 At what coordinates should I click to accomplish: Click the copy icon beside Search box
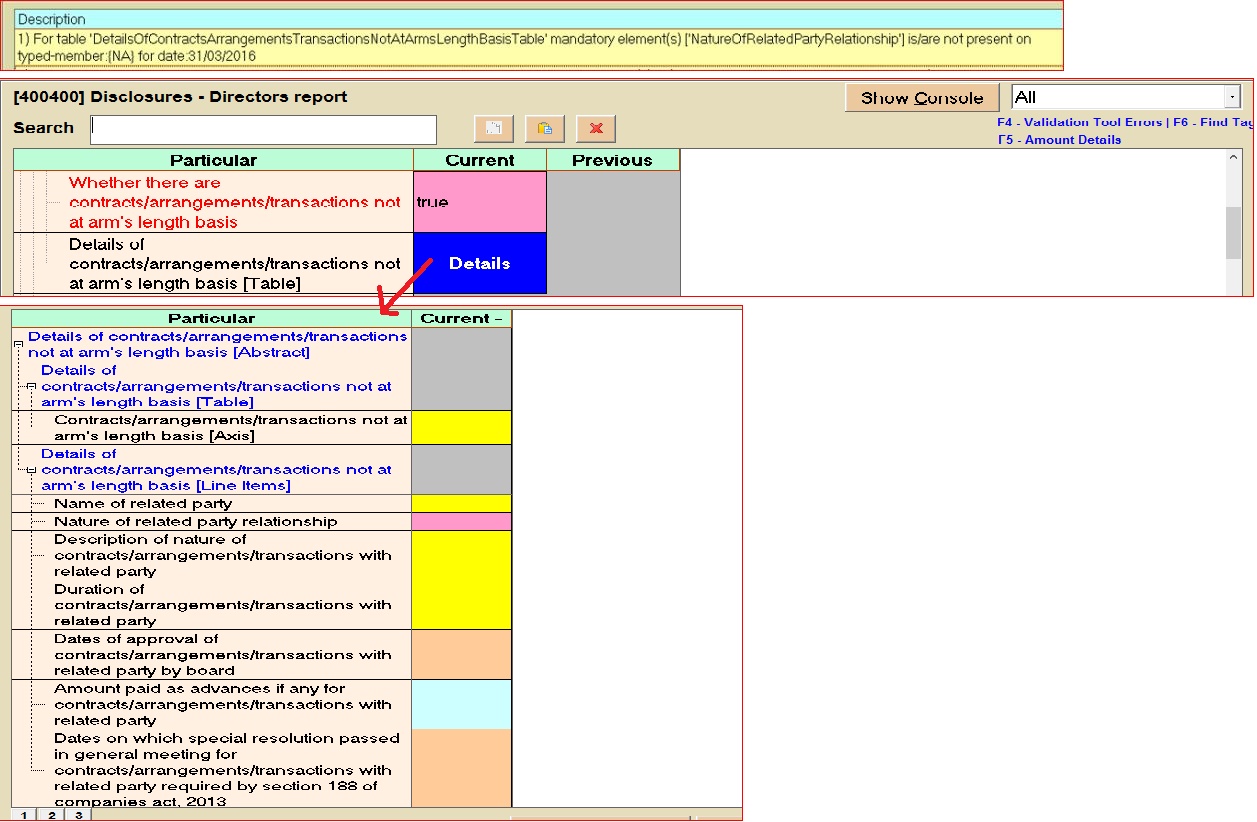coord(493,129)
